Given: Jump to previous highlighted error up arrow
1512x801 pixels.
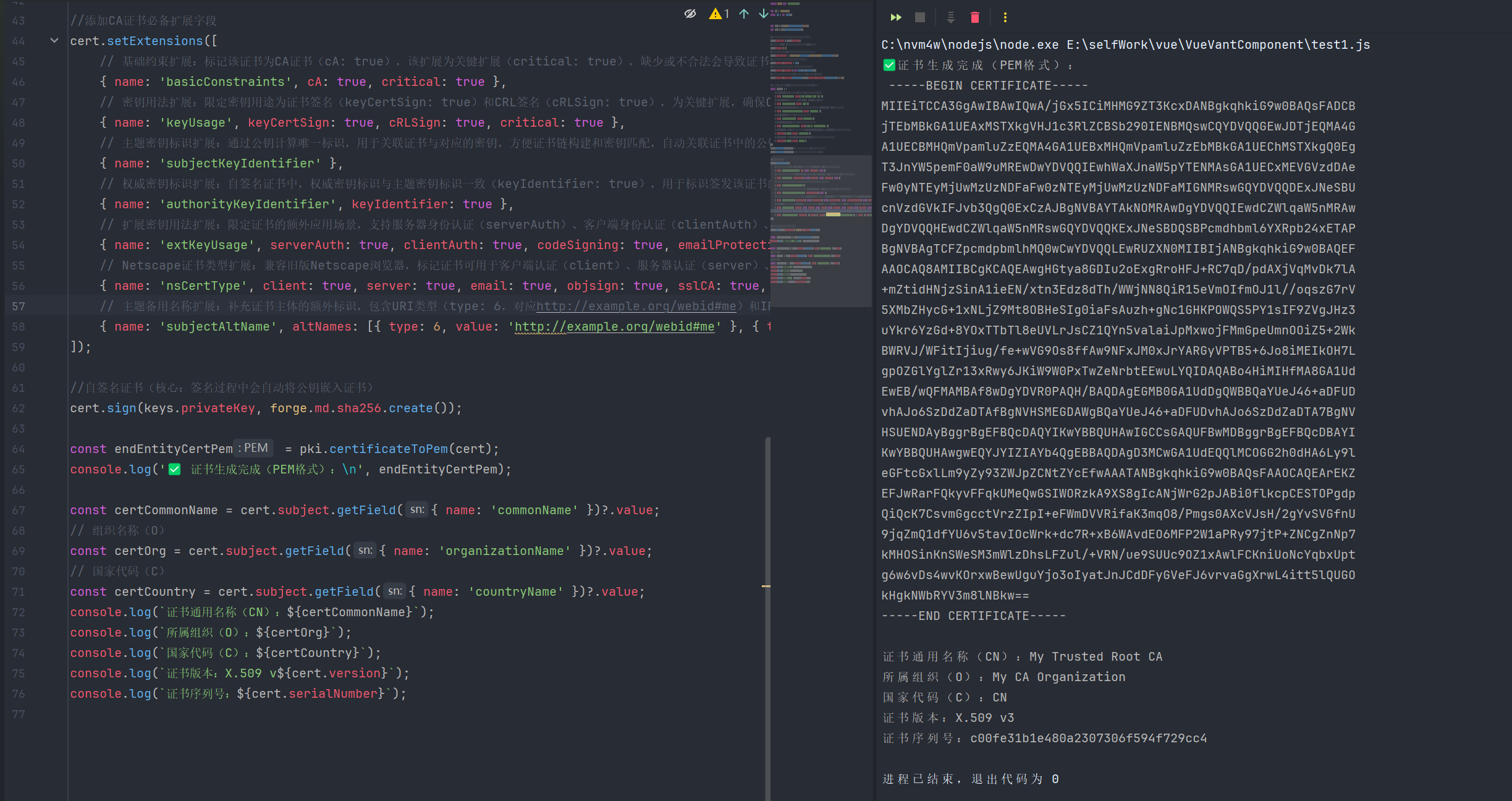Looking at the screenshot, I should click(x=744, y=14).
